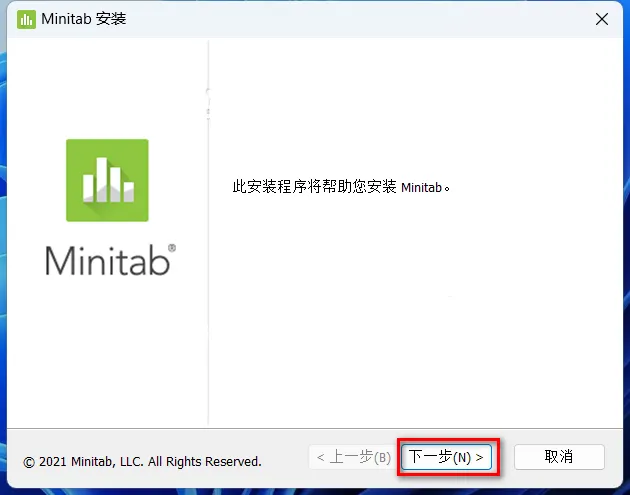Click the text 此安装程序将帮助您安装 Minitab。
The image size is (630, 495).
click(x=341, y=187)
